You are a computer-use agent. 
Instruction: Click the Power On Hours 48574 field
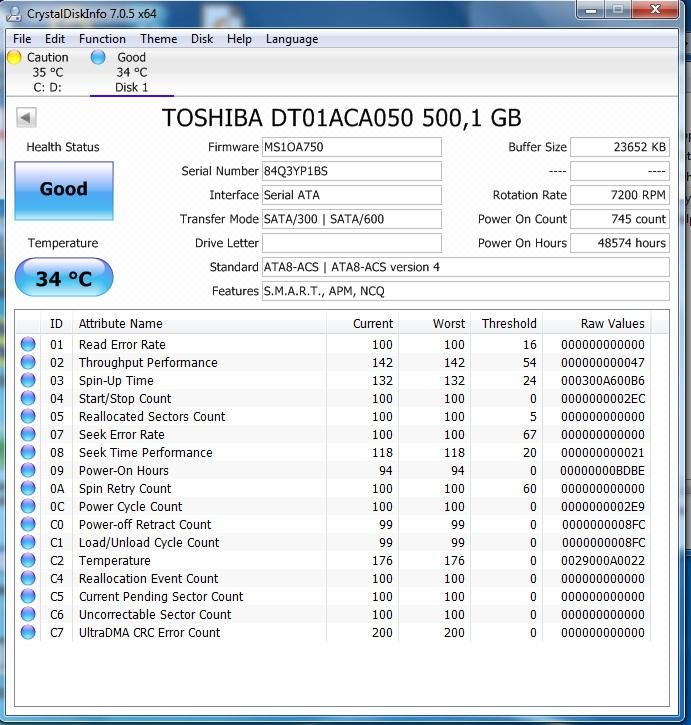(620, 243)
